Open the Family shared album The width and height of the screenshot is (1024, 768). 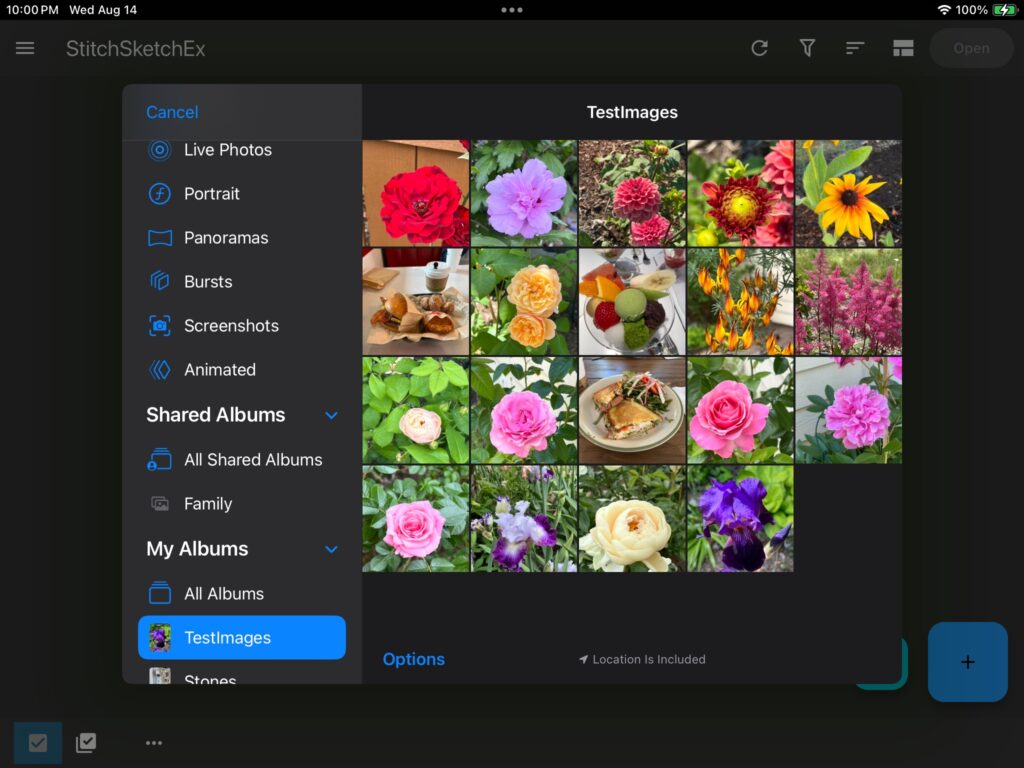(208, 504)
